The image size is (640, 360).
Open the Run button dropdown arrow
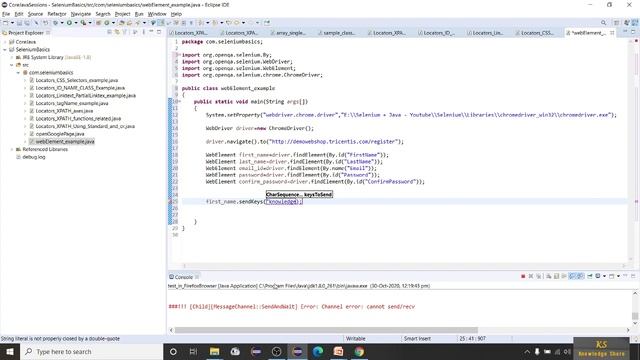click(76, 23)
